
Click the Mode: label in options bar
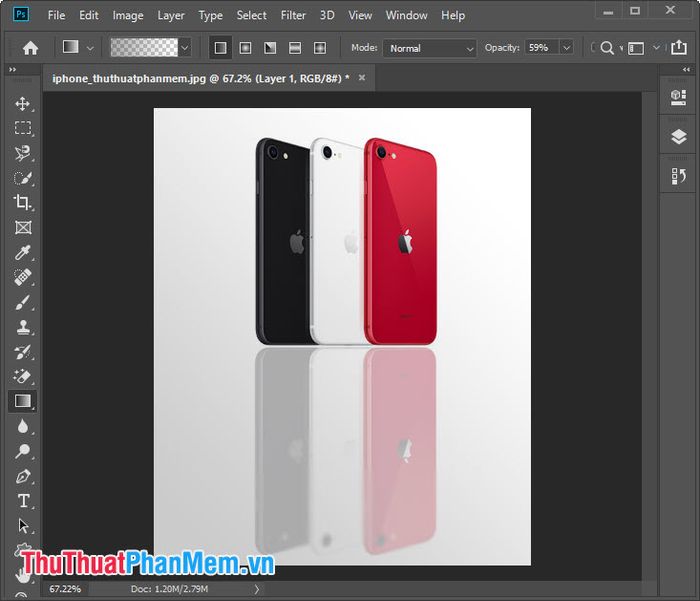(x=364, y=47)
